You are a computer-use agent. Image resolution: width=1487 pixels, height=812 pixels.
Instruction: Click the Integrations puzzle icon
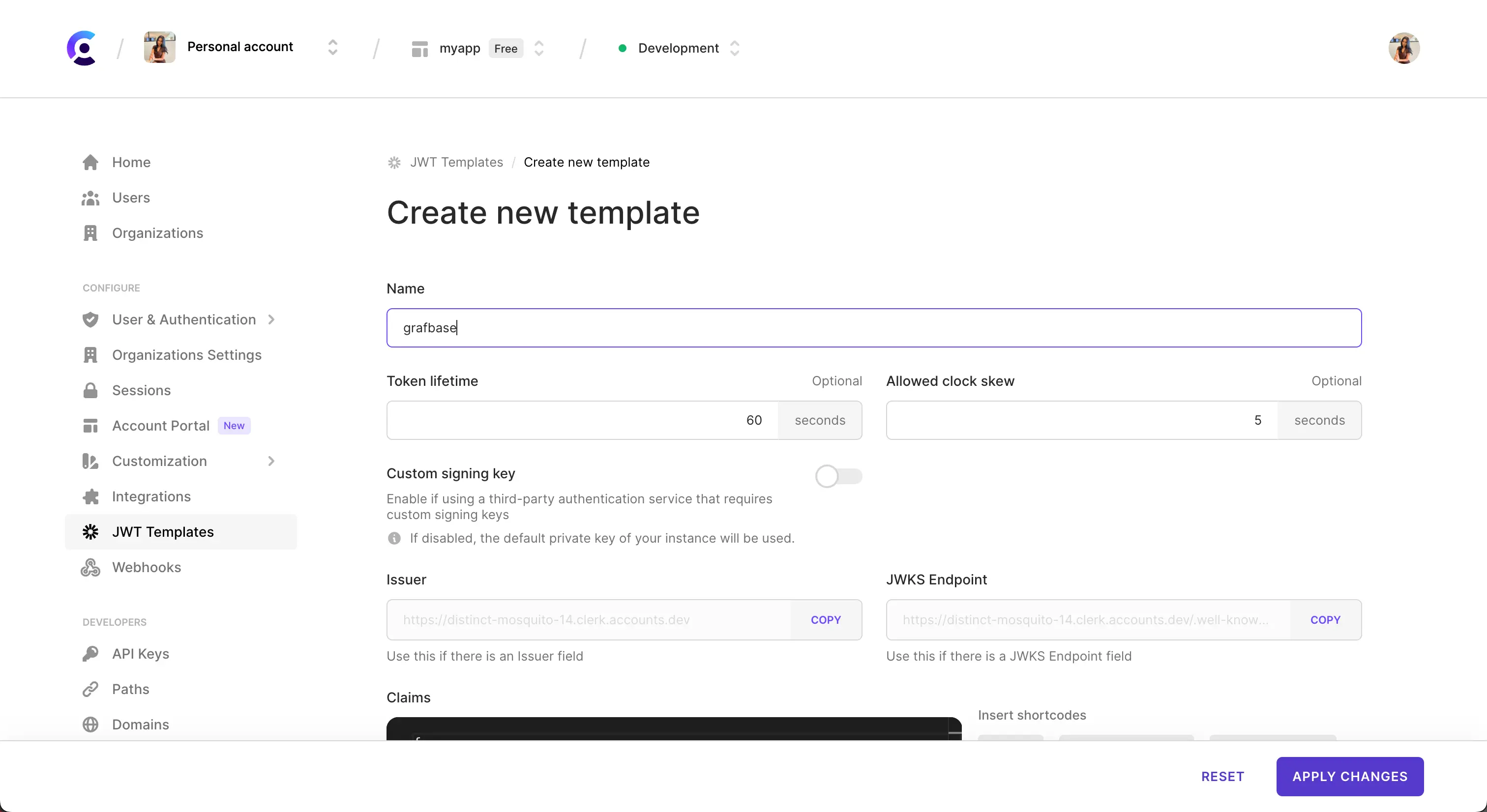click(x=90, y=496)
